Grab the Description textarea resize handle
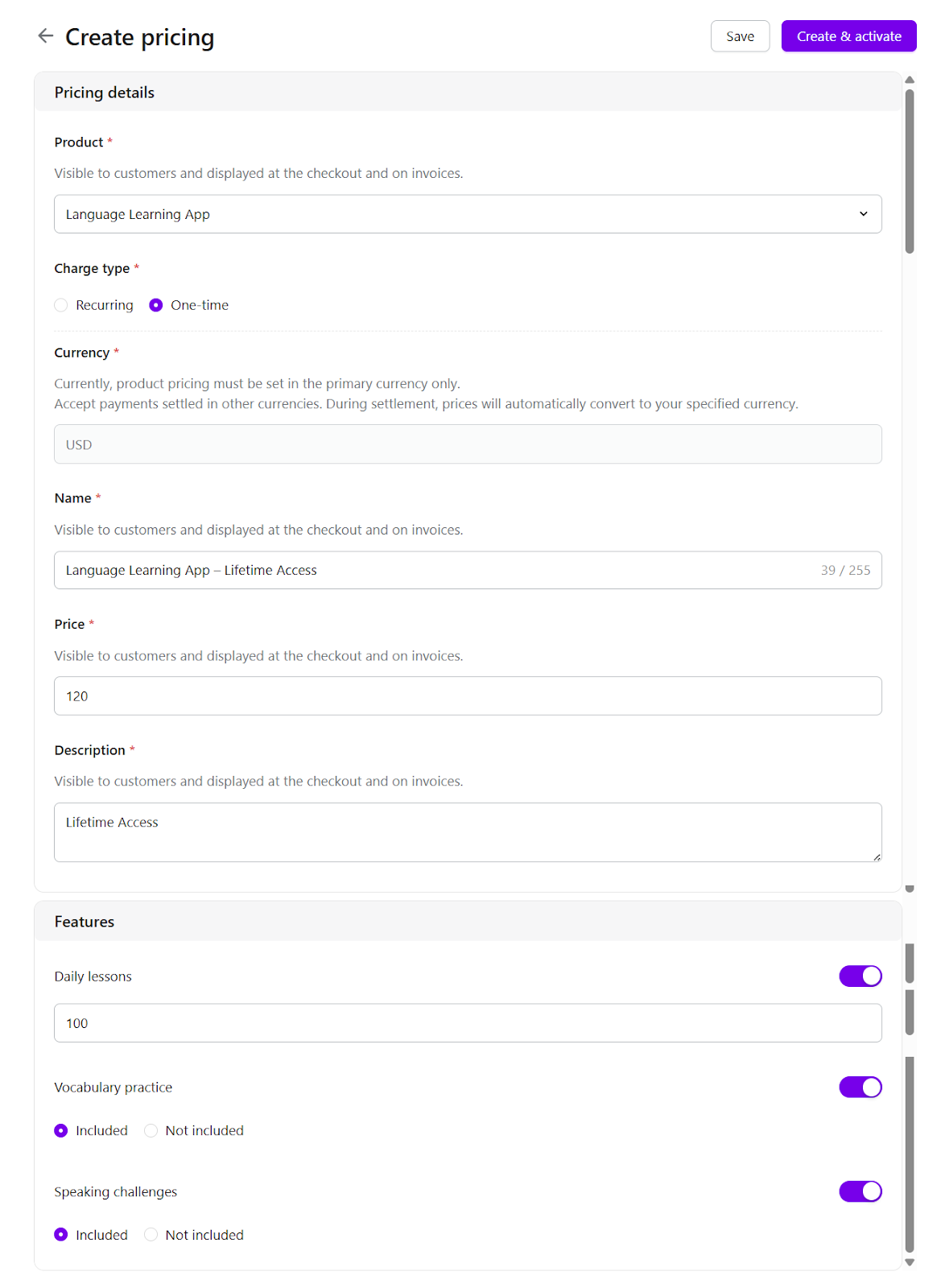 point(877,857)
